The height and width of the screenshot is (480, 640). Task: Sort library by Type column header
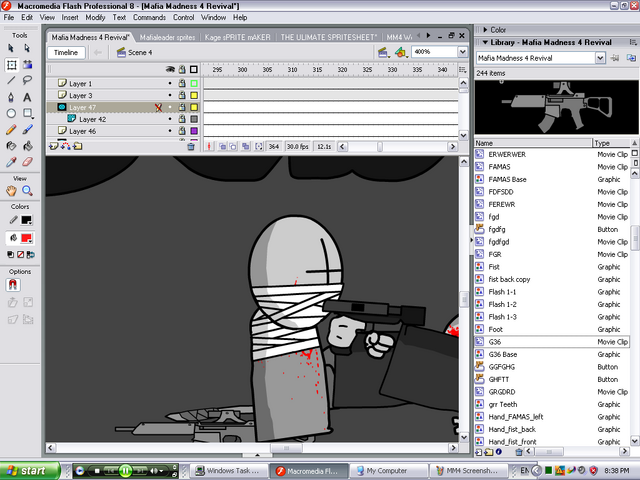point(611,143)
